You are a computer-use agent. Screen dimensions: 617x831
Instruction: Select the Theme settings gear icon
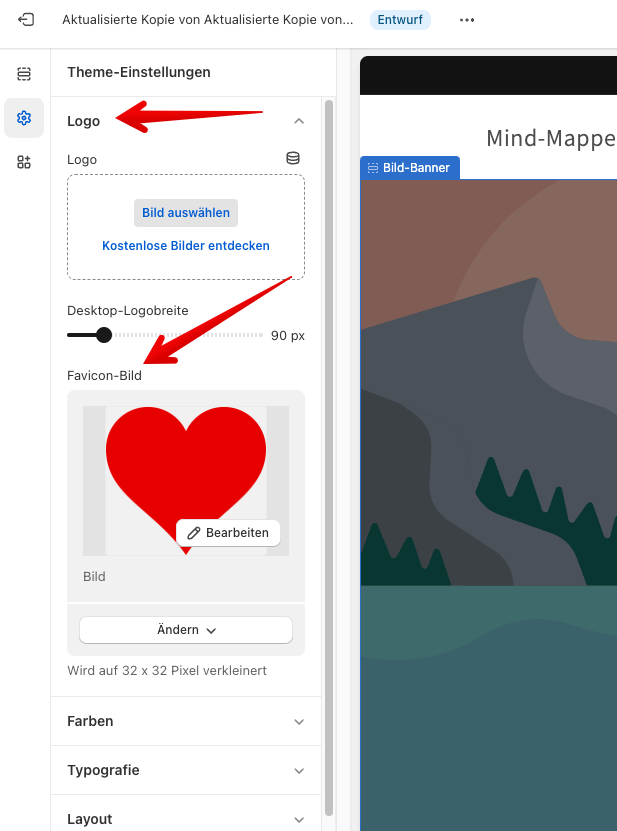point(24,118)
